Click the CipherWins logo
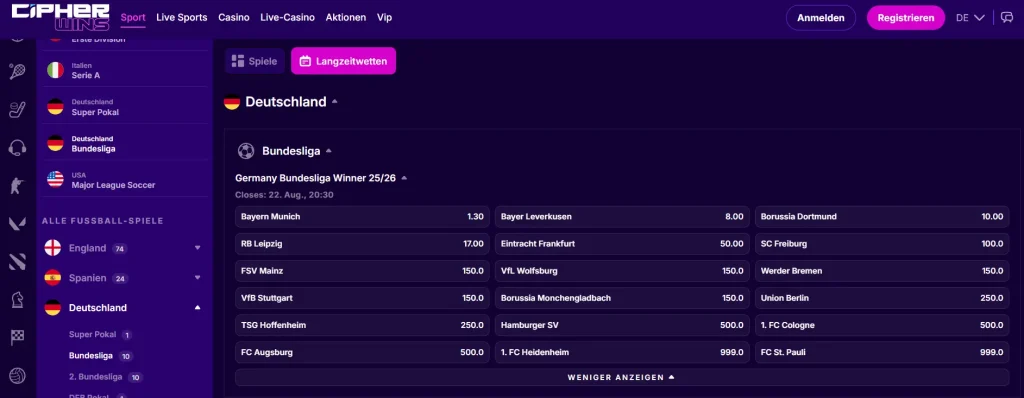Image resolution: width=1024 pixels, height=398 pixels. (x=60, y=18)
